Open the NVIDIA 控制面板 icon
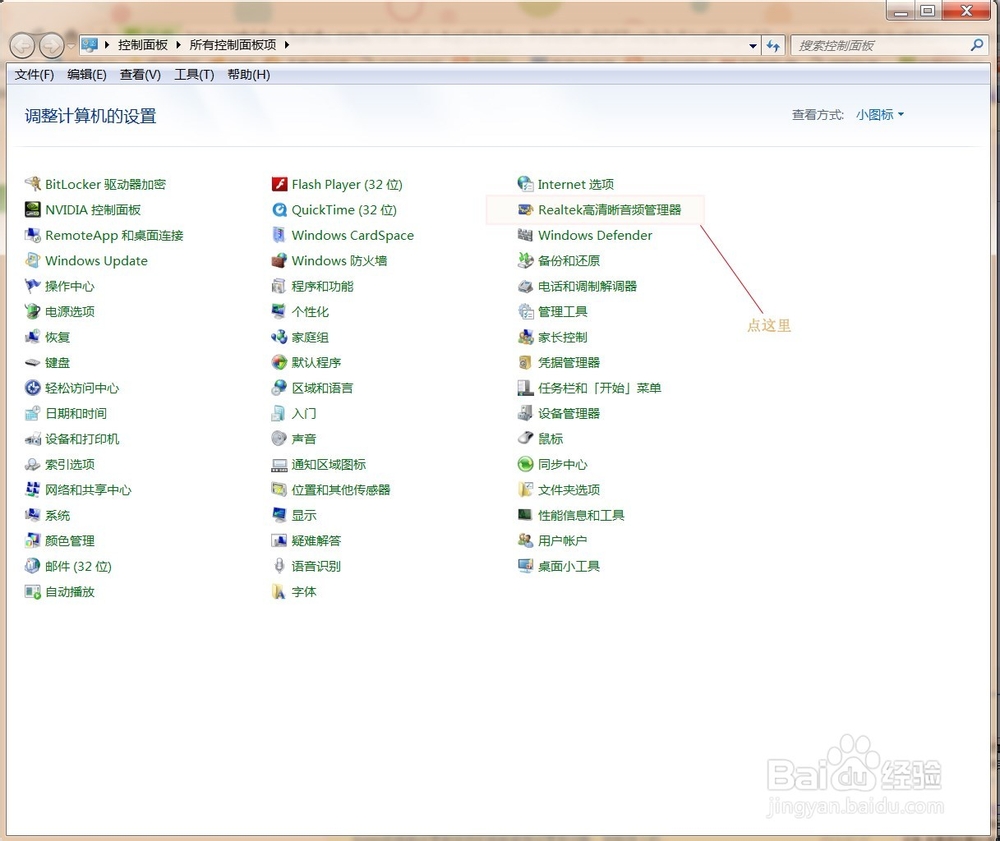1000x841 pixels. [33, 210]
